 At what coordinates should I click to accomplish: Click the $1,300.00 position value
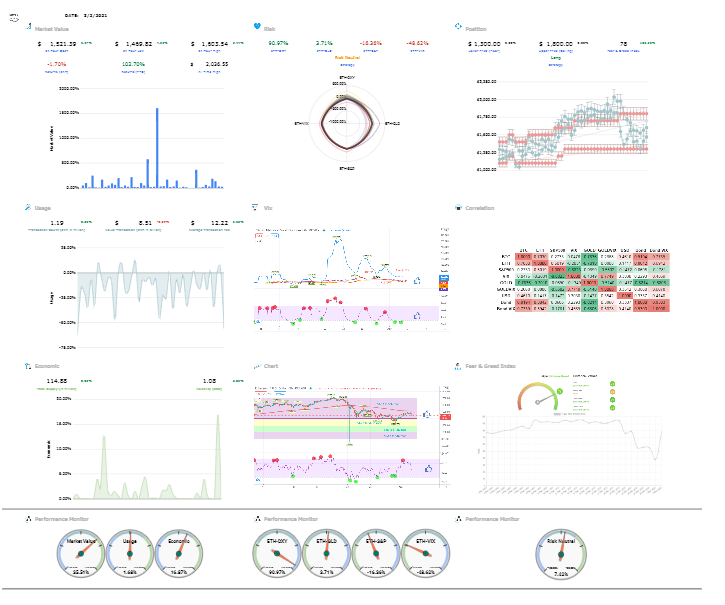[484, 43]
